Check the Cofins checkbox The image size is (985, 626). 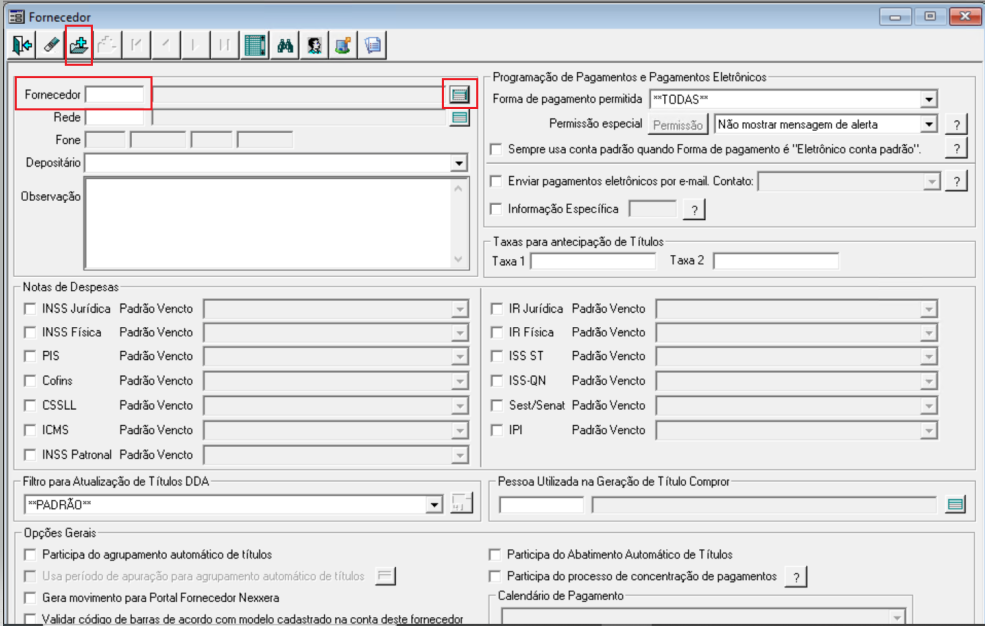point(30,380)
